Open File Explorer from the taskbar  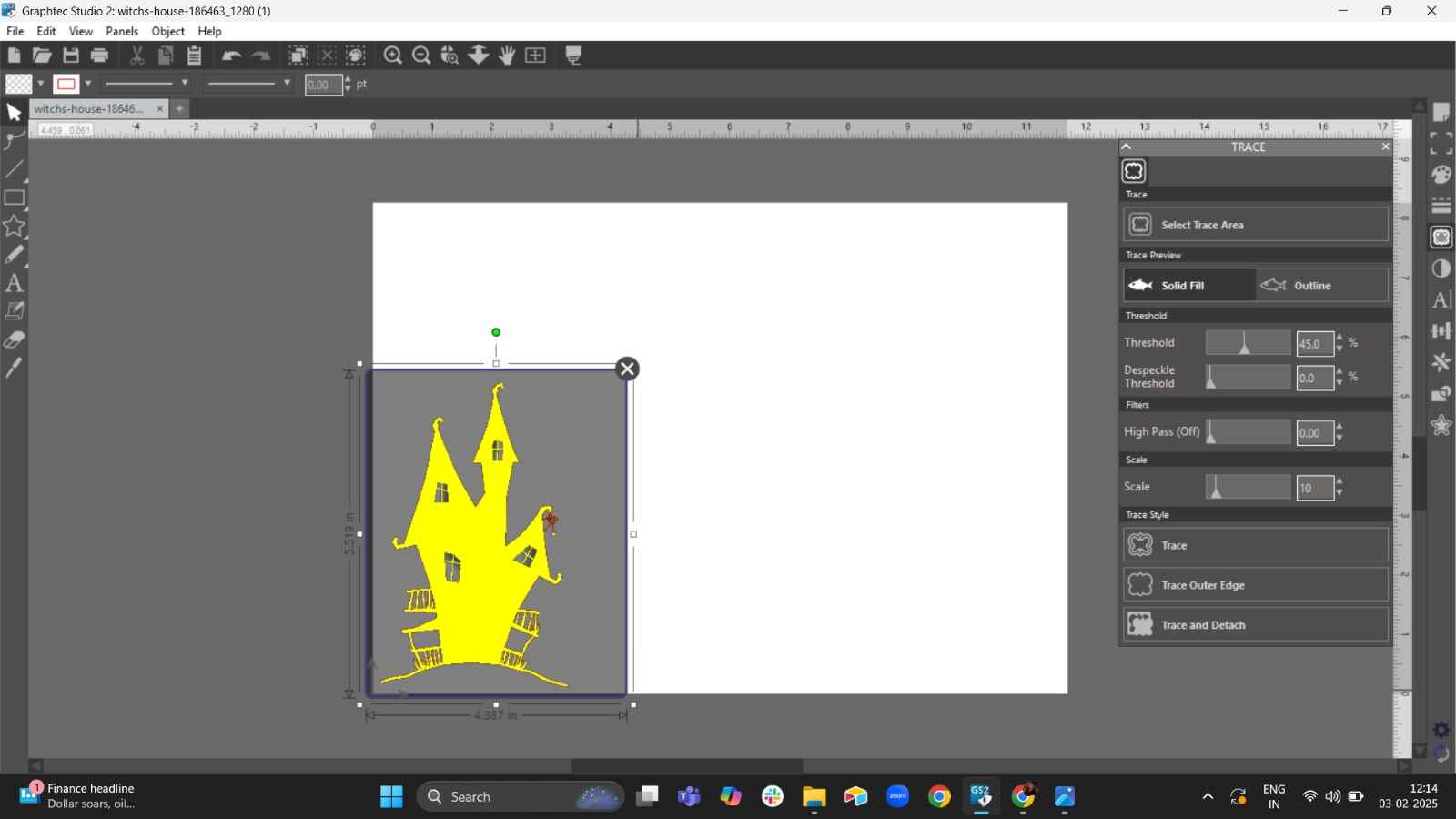click(x=814, y=797)
